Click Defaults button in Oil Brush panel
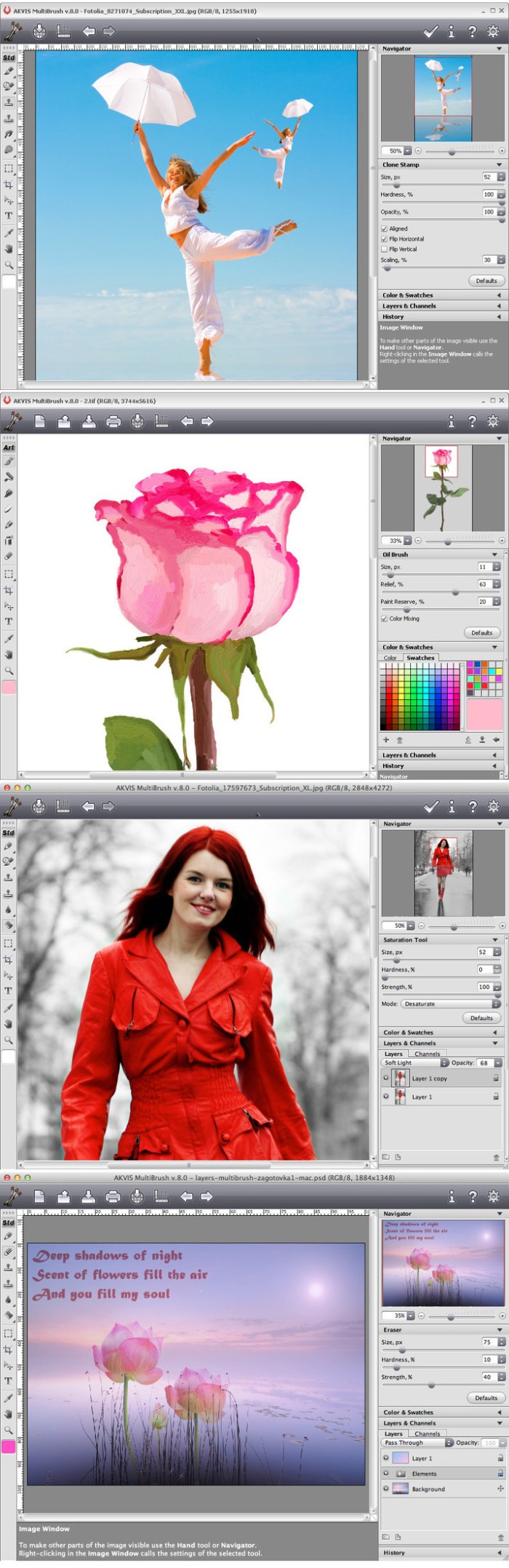 click(481, 632)
